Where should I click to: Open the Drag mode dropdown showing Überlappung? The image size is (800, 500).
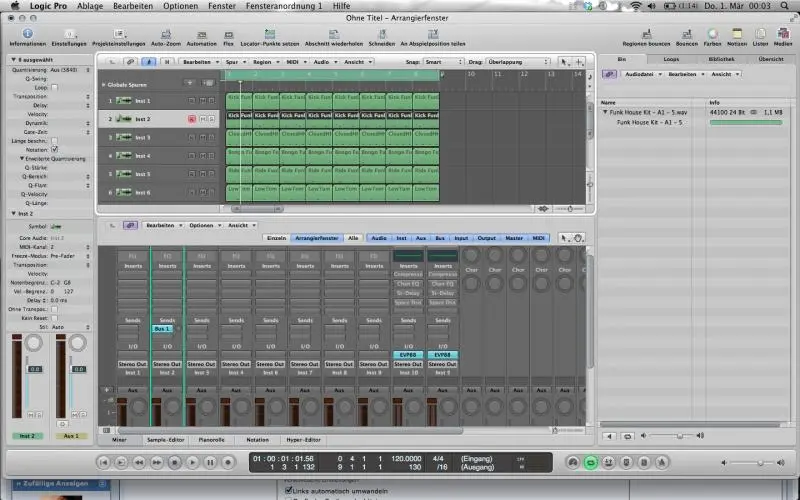pos(515,62)
